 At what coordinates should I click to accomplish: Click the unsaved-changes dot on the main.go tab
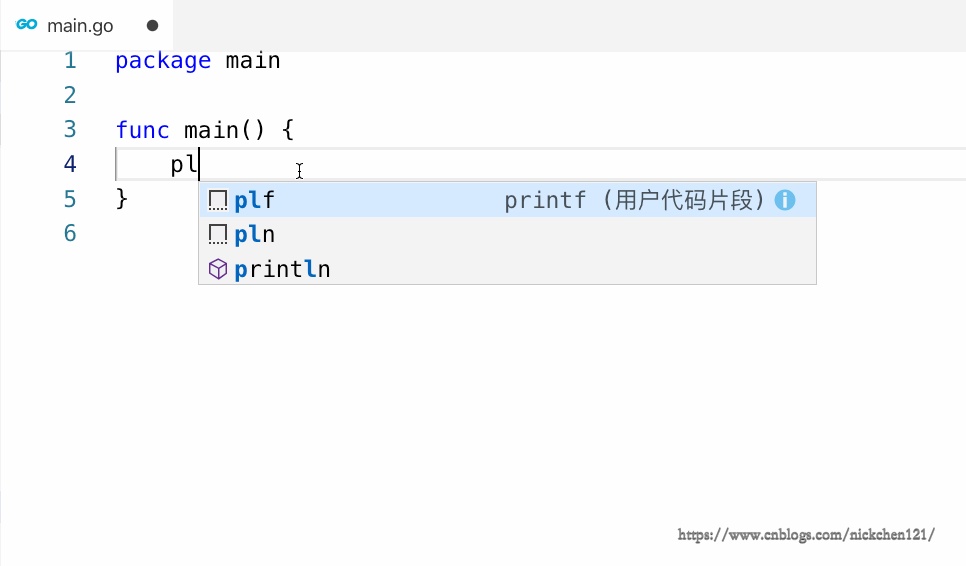(x=152, y=26)
